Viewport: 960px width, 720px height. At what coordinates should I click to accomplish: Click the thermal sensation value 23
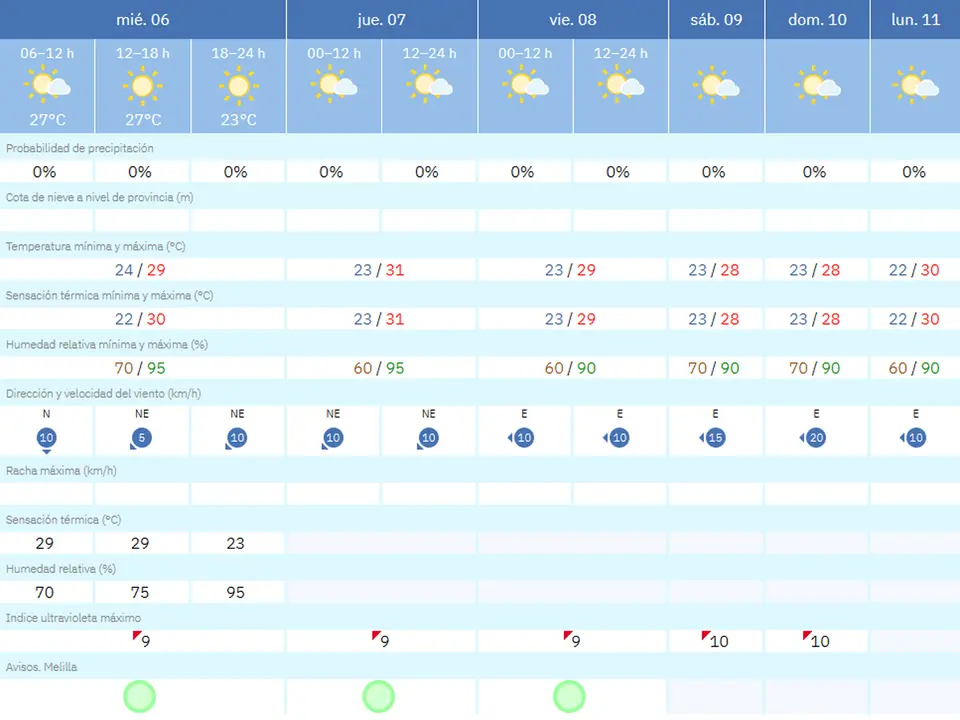click(x=235, y=543)
